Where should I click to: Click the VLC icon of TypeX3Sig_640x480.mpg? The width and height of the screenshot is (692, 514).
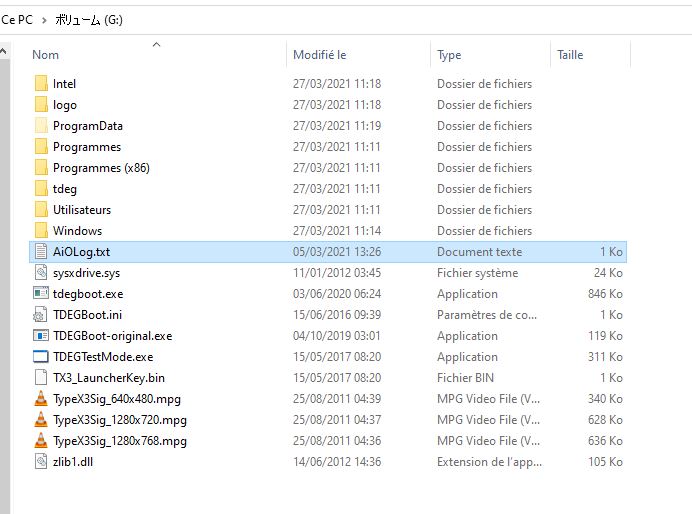pyautogui.click(x=41, y=398)
